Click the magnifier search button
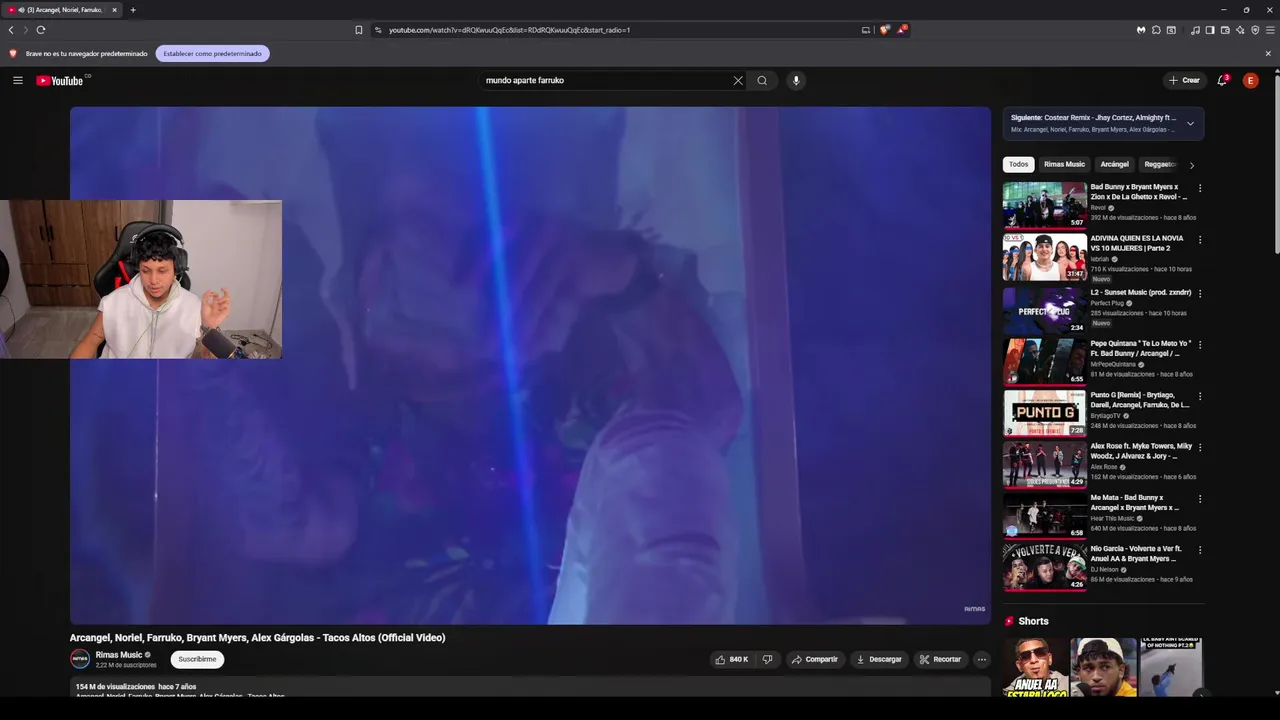Screen dimensions: 1280x720 coord(762,81)
